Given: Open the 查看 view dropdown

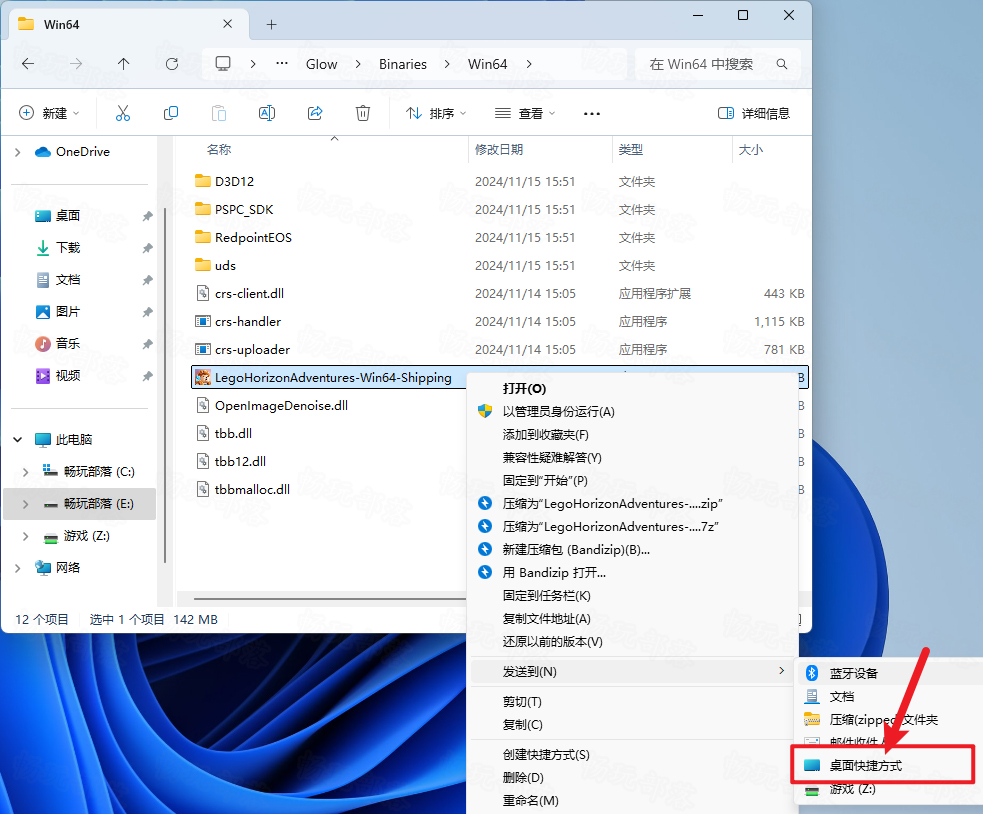Looking at the screenshot, I should [525, 114].
